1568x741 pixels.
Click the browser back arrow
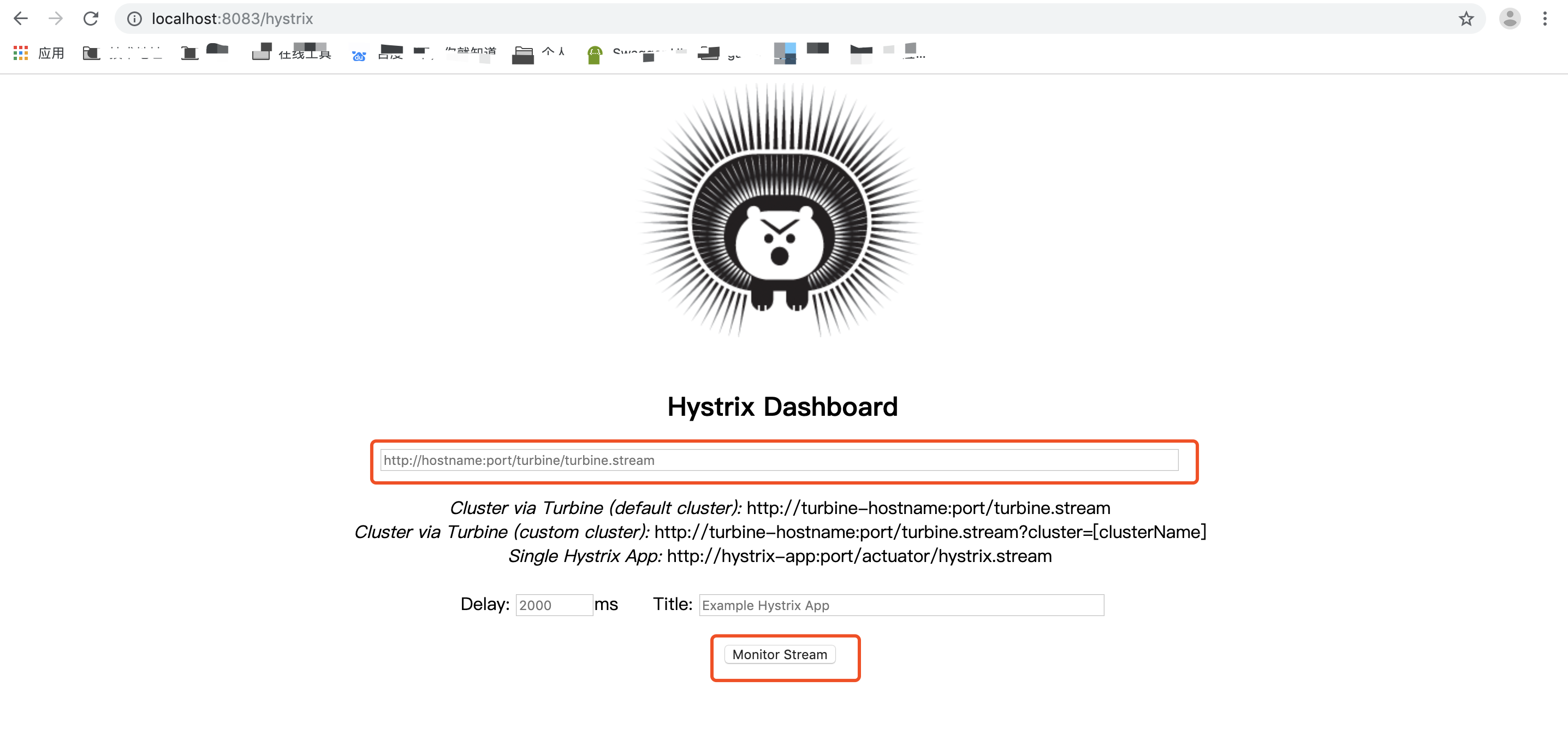[21, 19]
